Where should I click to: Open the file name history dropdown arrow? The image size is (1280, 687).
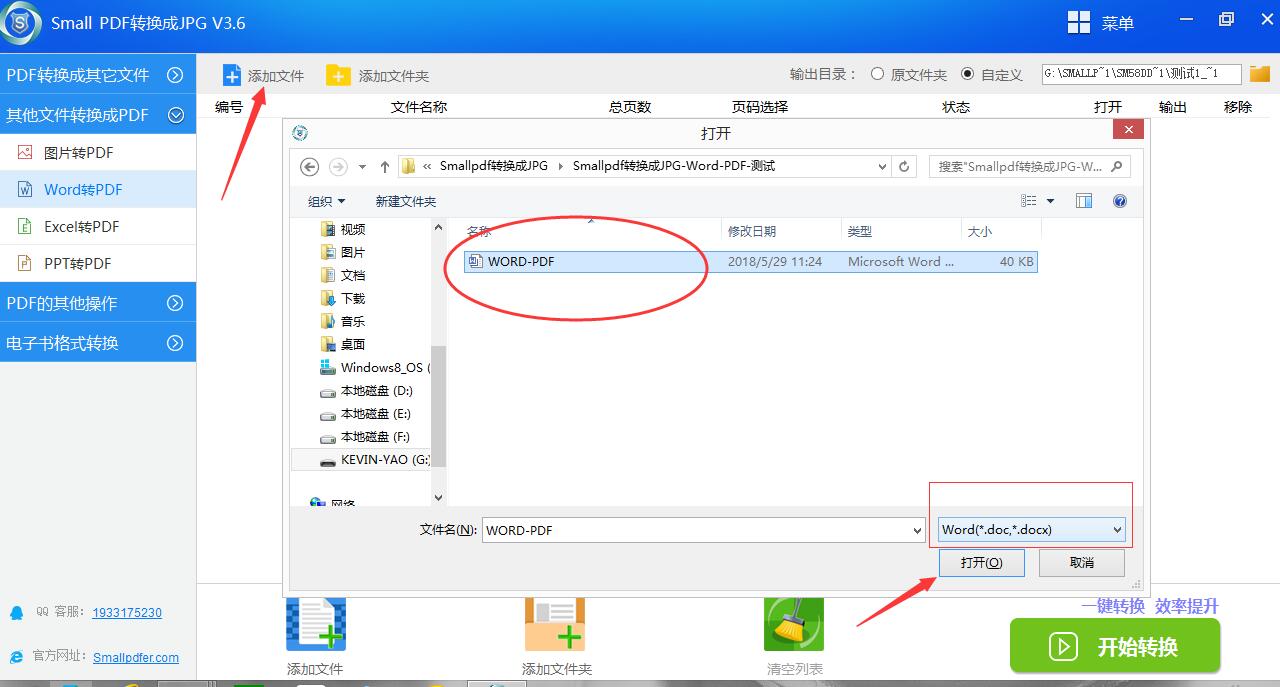pyautogui.click(x=917, y=530)
